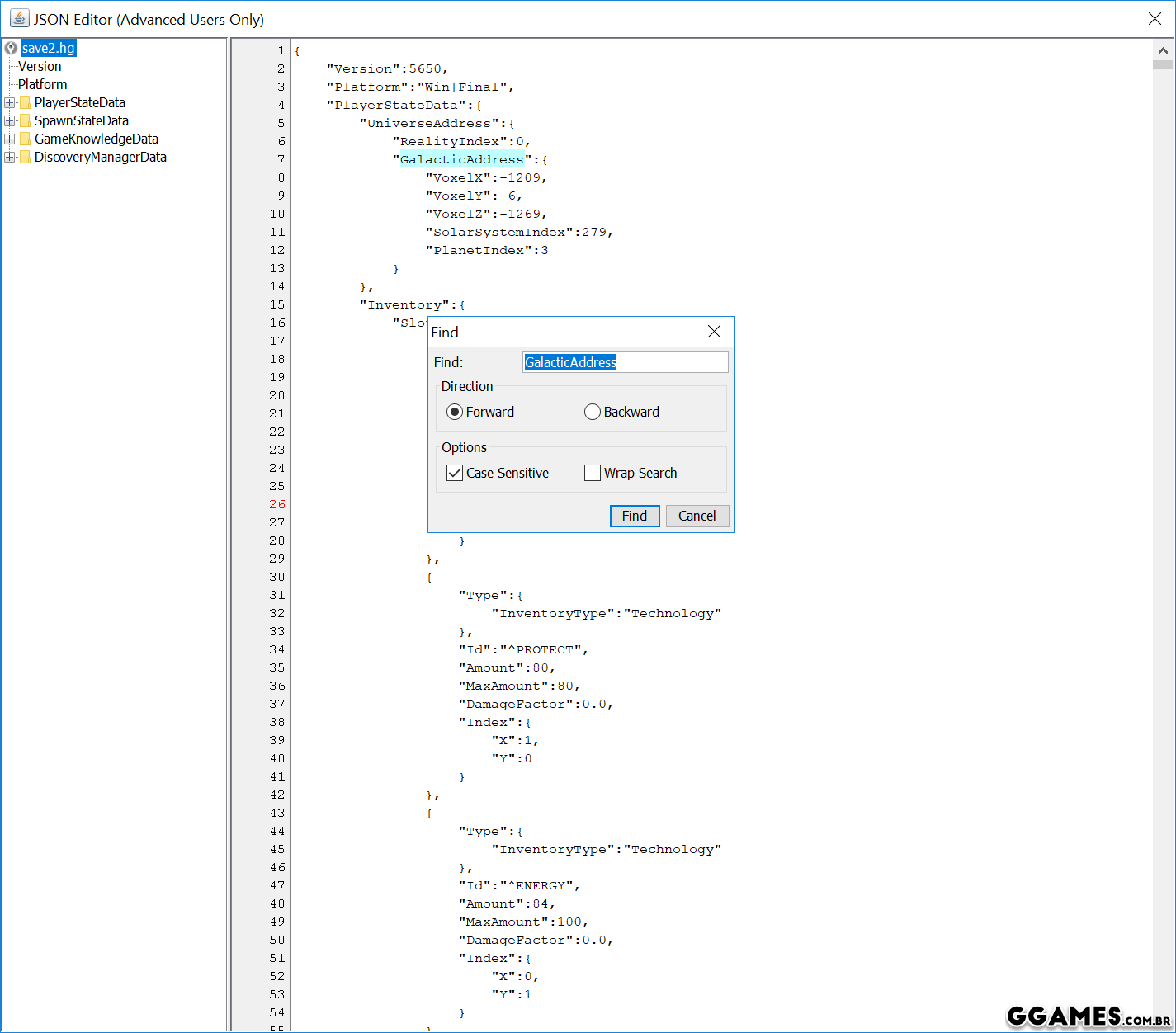Viewport: 1176px width, 1033px height.
Task: Click the SpawnStateData folder icon
Action: 25,120
